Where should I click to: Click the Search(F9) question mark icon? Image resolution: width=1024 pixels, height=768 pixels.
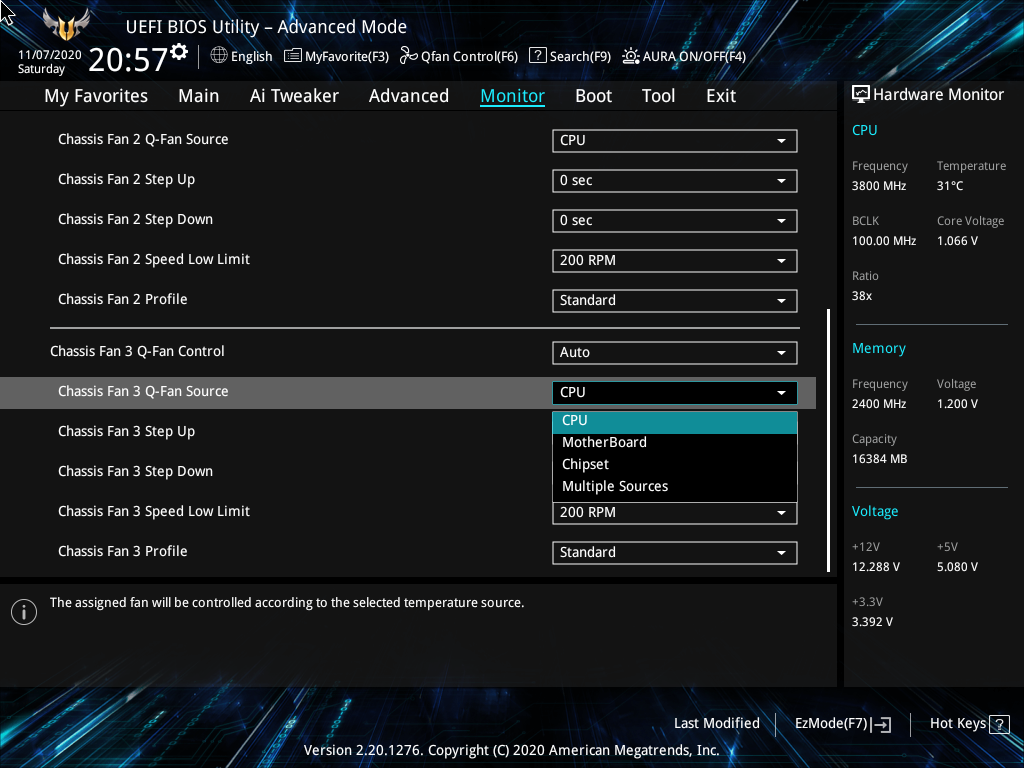coord(537,56)
